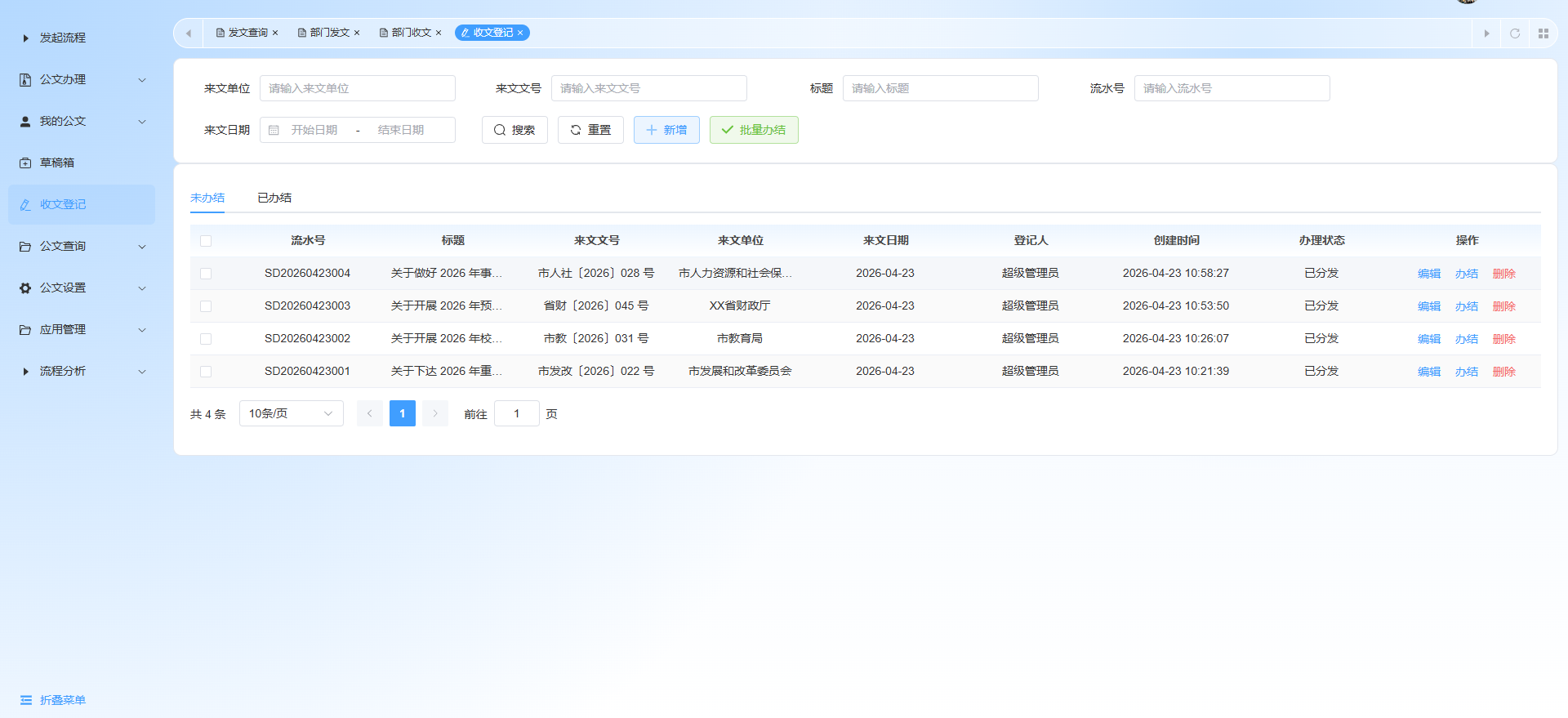Click the 流程分析 triangle icon
The image size is (1568, 718).
click(25, 372)
